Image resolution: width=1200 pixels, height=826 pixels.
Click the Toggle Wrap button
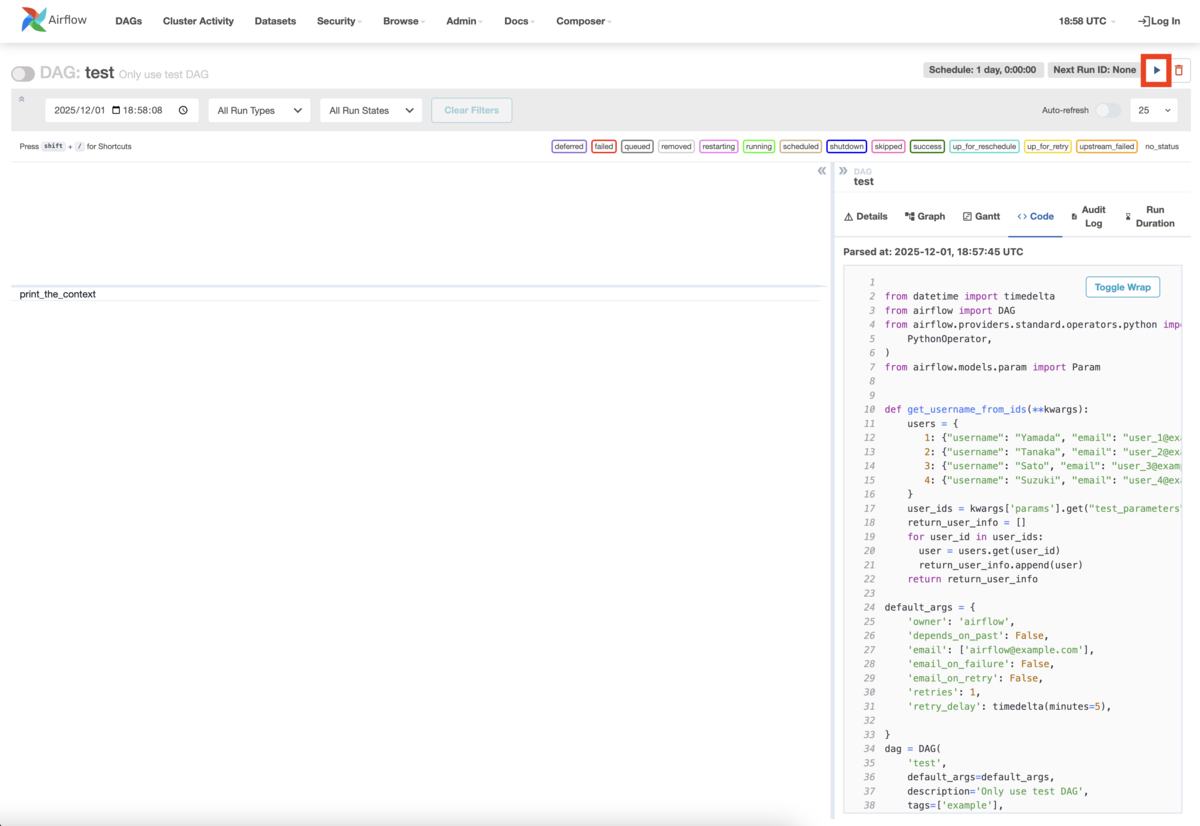point(1122,287)
